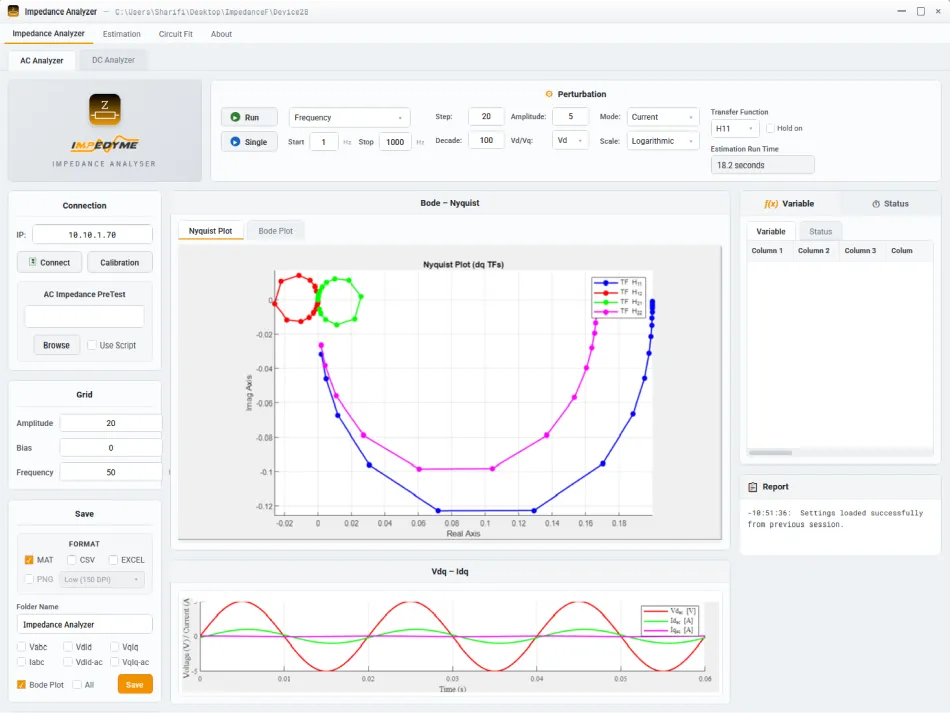This screenshot has height=713, width=950.
Task: Click the Grid Amplitude field
Action: (110, 423)
